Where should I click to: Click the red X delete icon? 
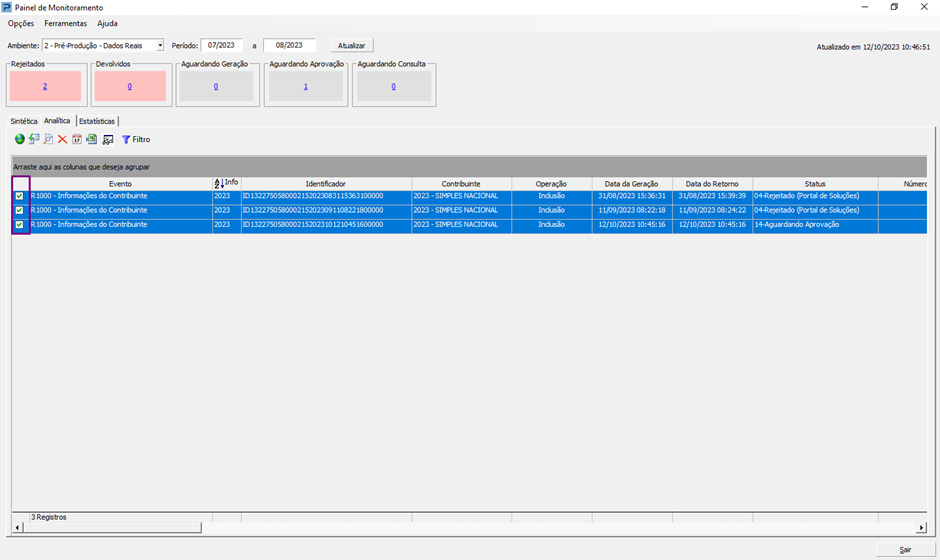(62, 139)
